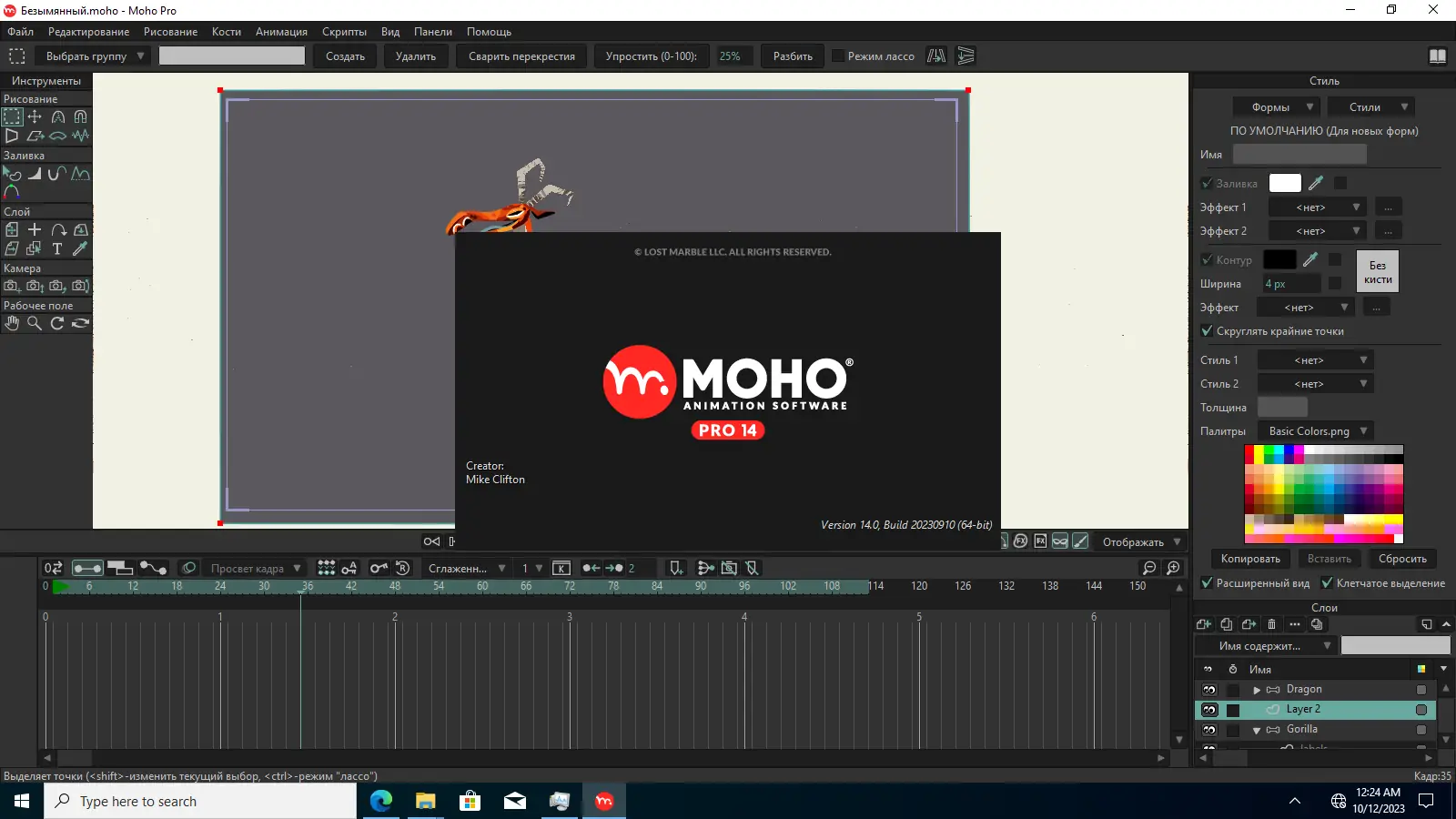Select the Track Camera tool
The width and height of the screenshot is (1456, 819).
(12, 286)
